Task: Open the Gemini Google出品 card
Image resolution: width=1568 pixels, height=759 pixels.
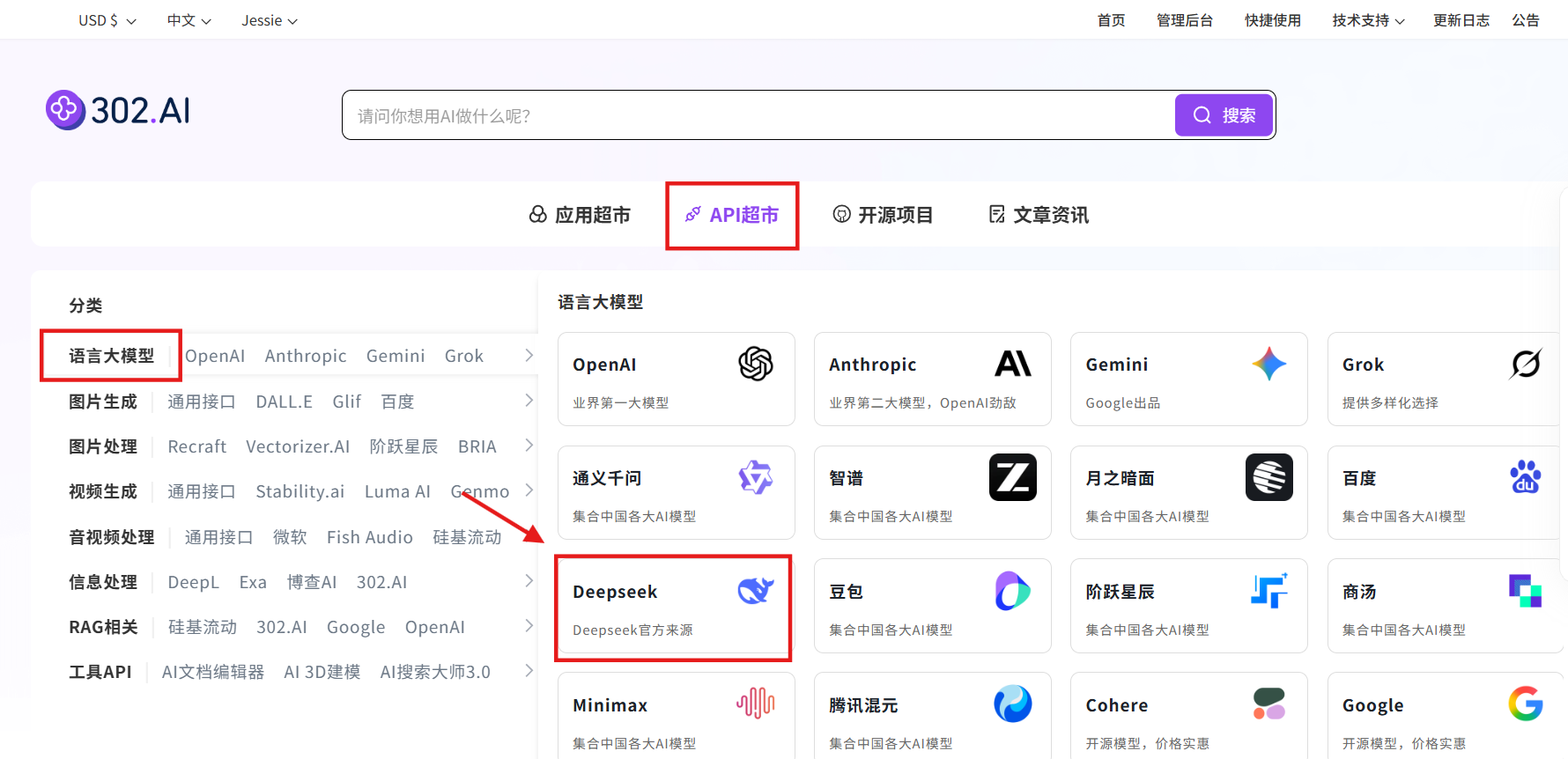Action: coord(1188,379)
